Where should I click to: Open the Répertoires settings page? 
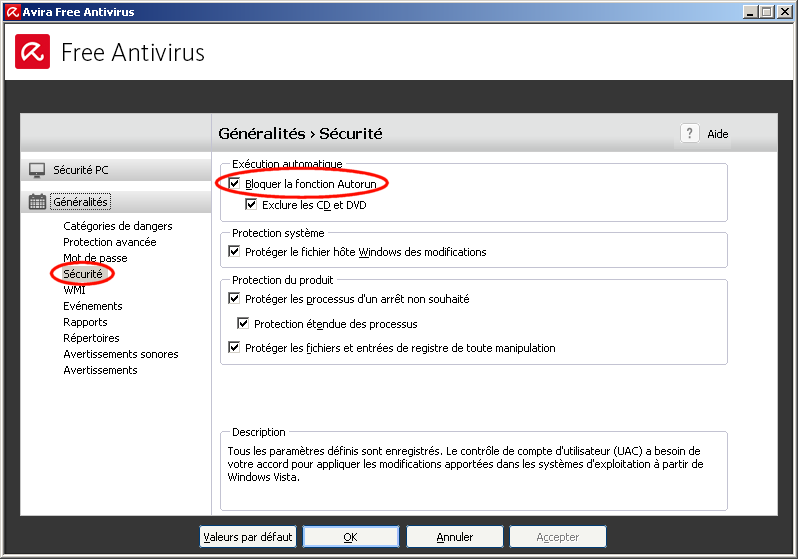pos(91,338)
